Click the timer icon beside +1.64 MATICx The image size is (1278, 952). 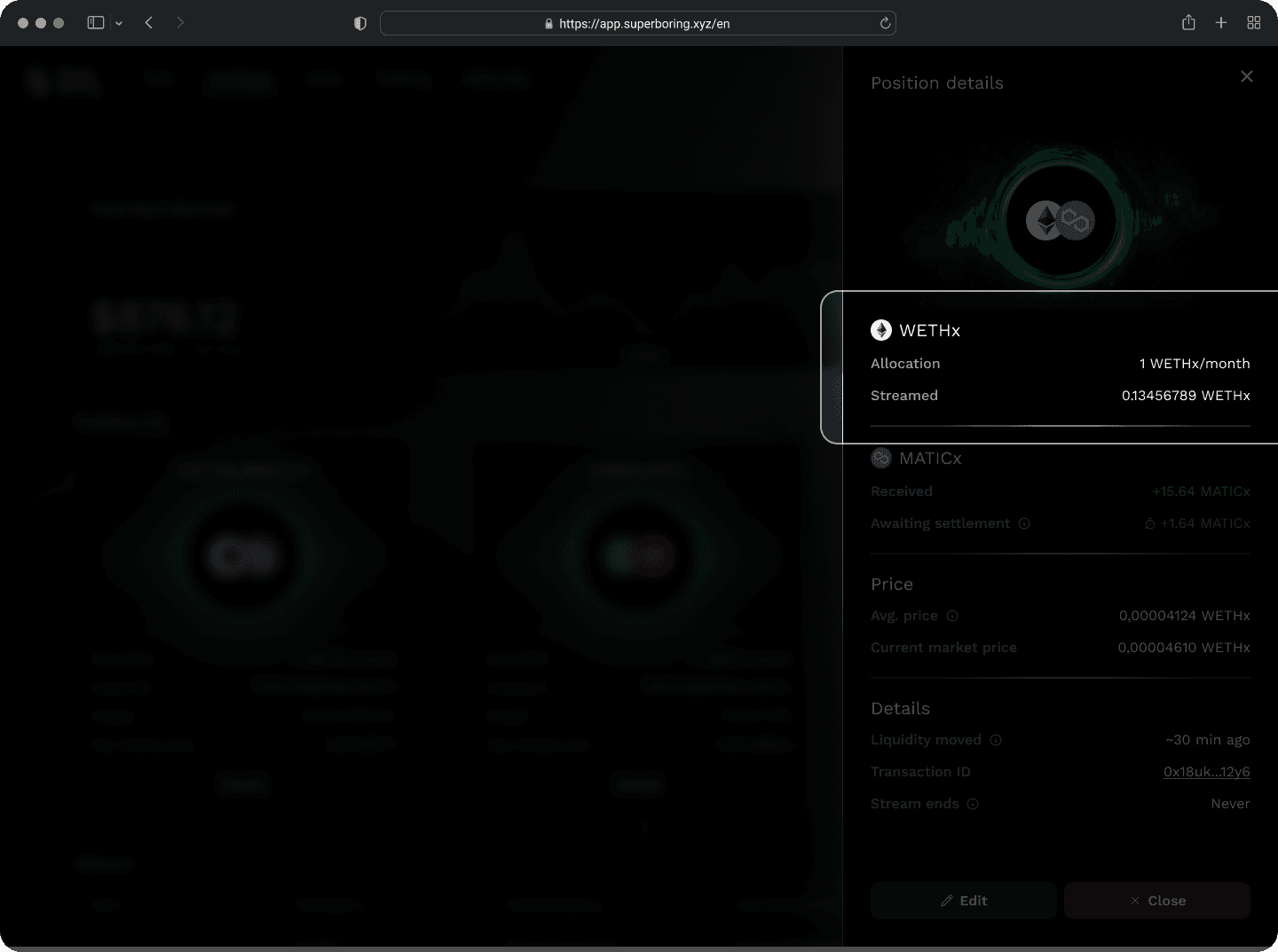[1150, 523]
